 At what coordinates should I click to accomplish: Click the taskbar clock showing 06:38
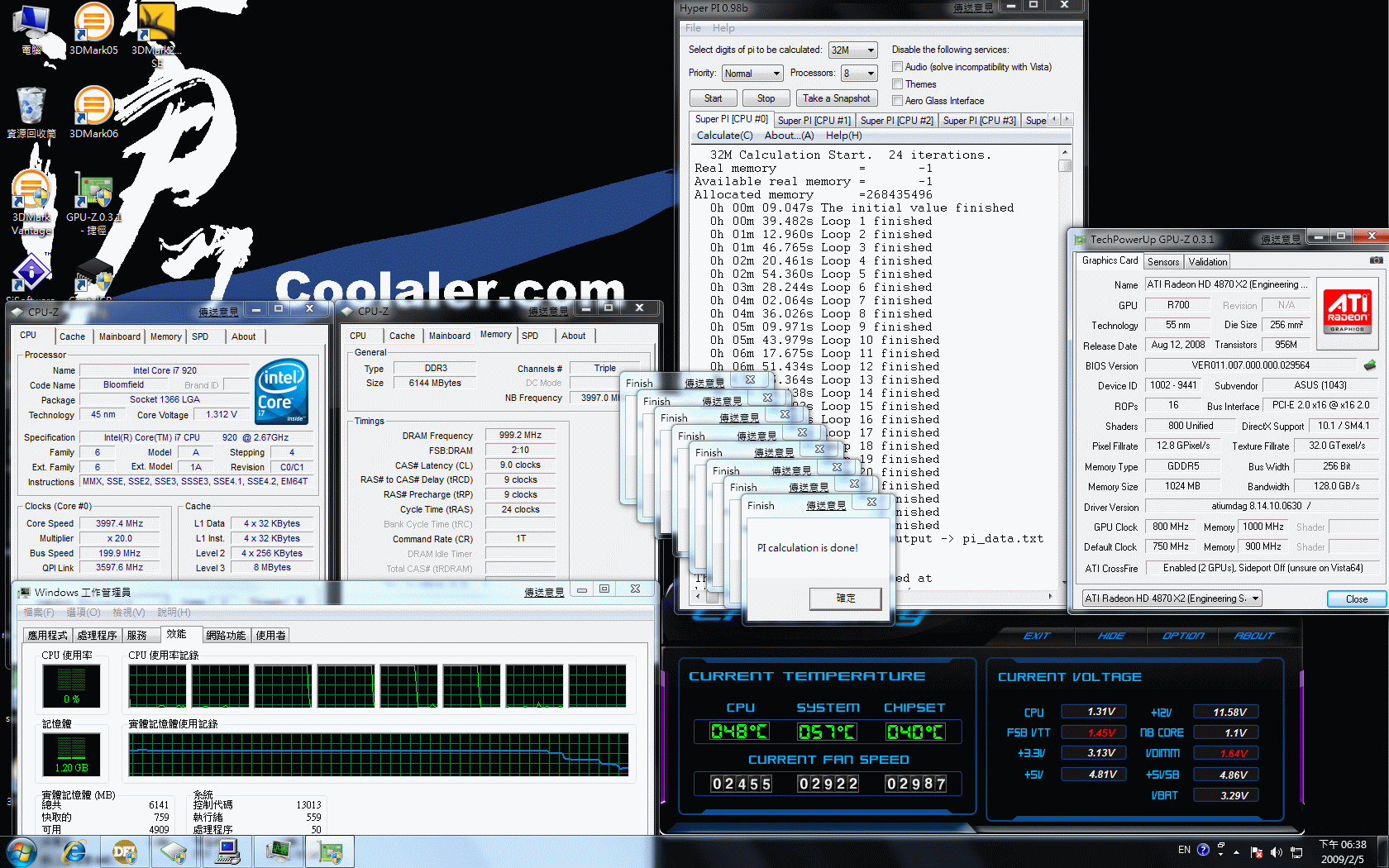[1343, 851]
